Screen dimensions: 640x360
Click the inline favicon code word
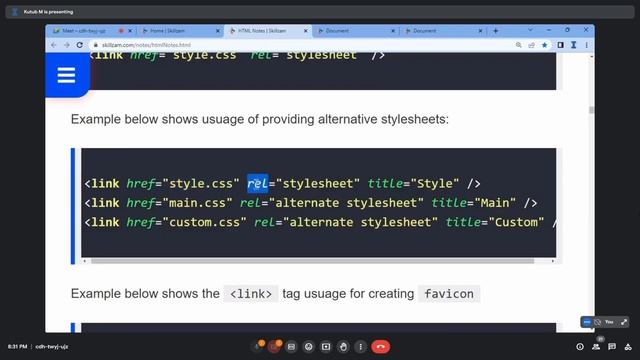click(x=449, y=293)
